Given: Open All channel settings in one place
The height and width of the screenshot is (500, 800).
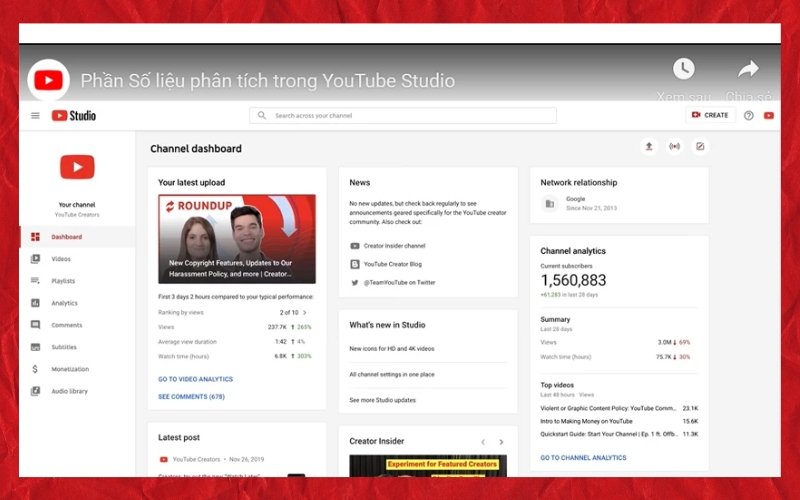Looking at the screenshot, I should [x=392, y=374].
